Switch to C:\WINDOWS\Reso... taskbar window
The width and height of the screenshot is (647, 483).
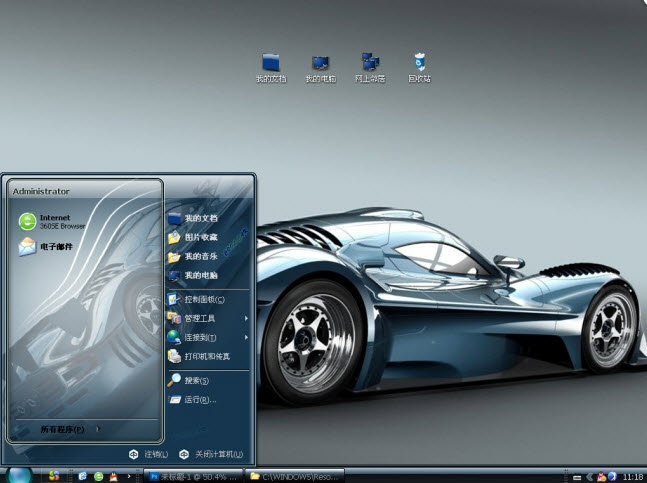(x=297, y=476)
